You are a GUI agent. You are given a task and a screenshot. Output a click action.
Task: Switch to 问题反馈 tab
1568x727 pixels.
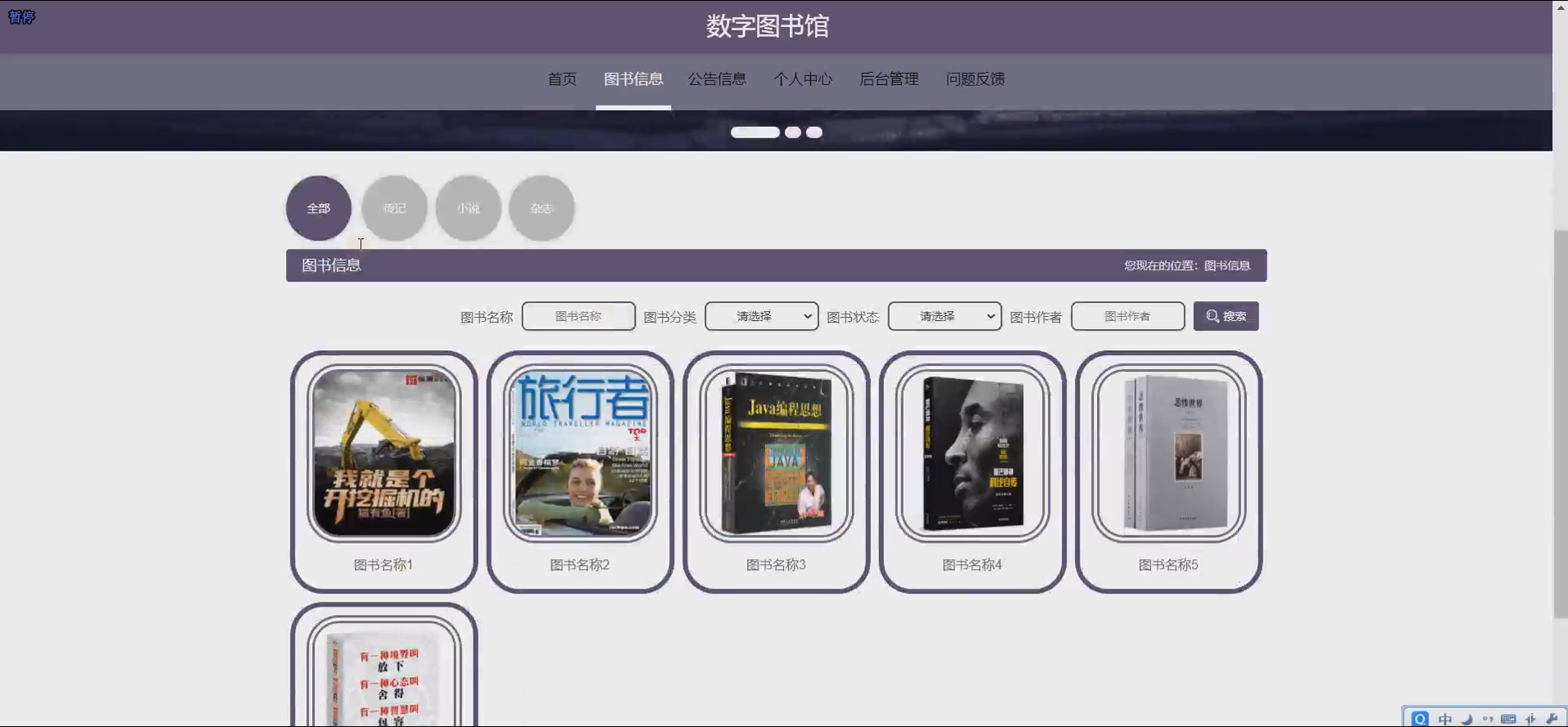point(975,79)
